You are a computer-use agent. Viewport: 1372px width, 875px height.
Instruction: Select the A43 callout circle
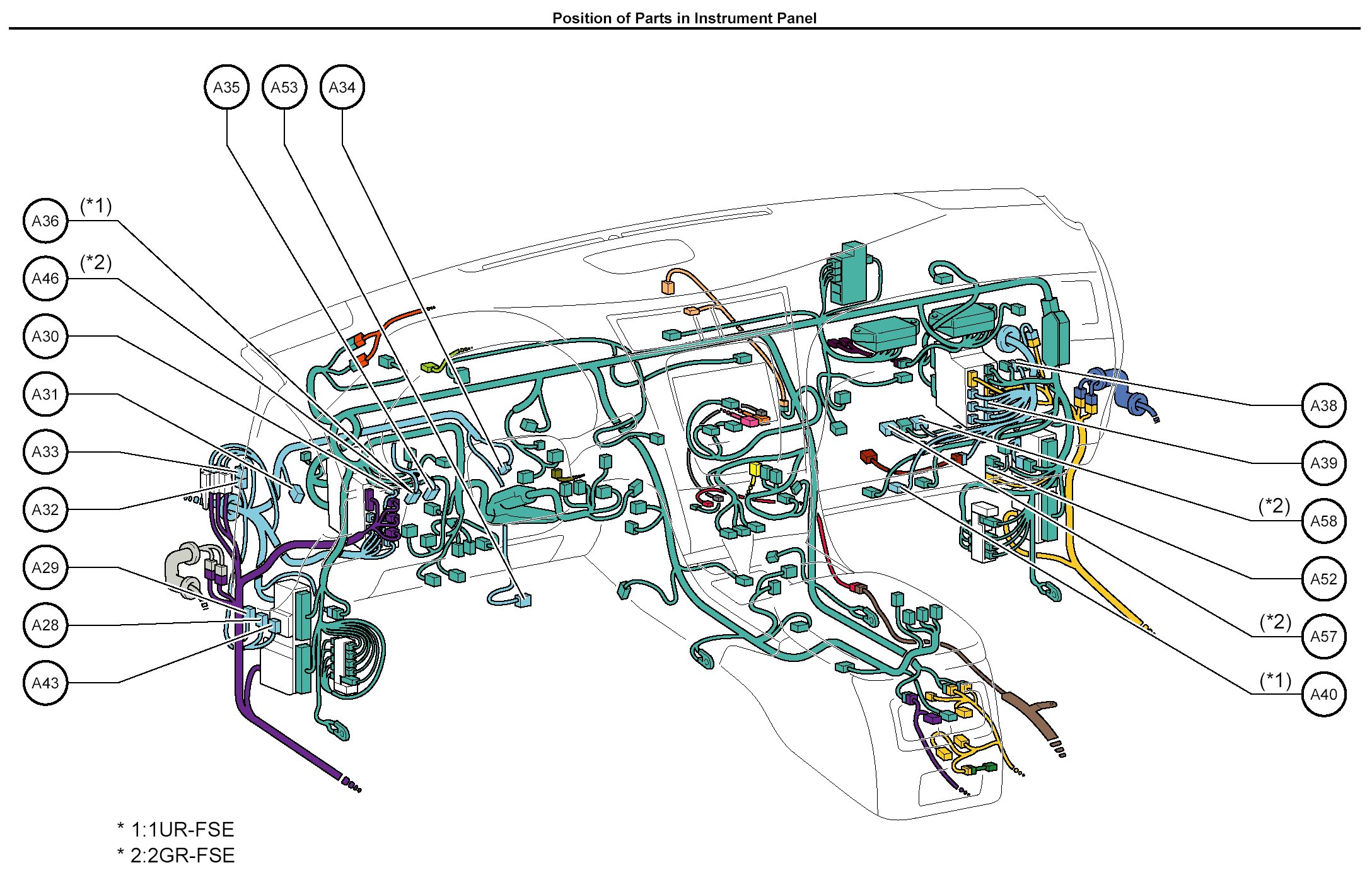pos(45,683)
